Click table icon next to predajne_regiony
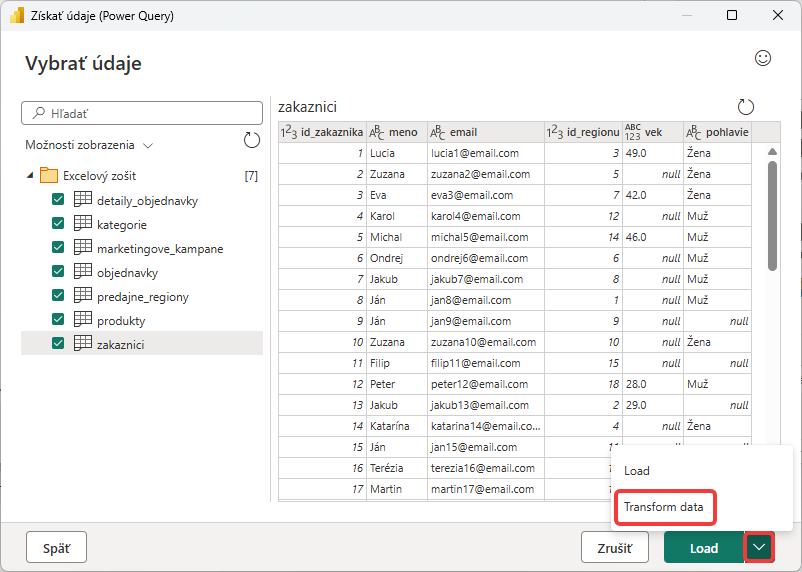 (x=83, y=295)
